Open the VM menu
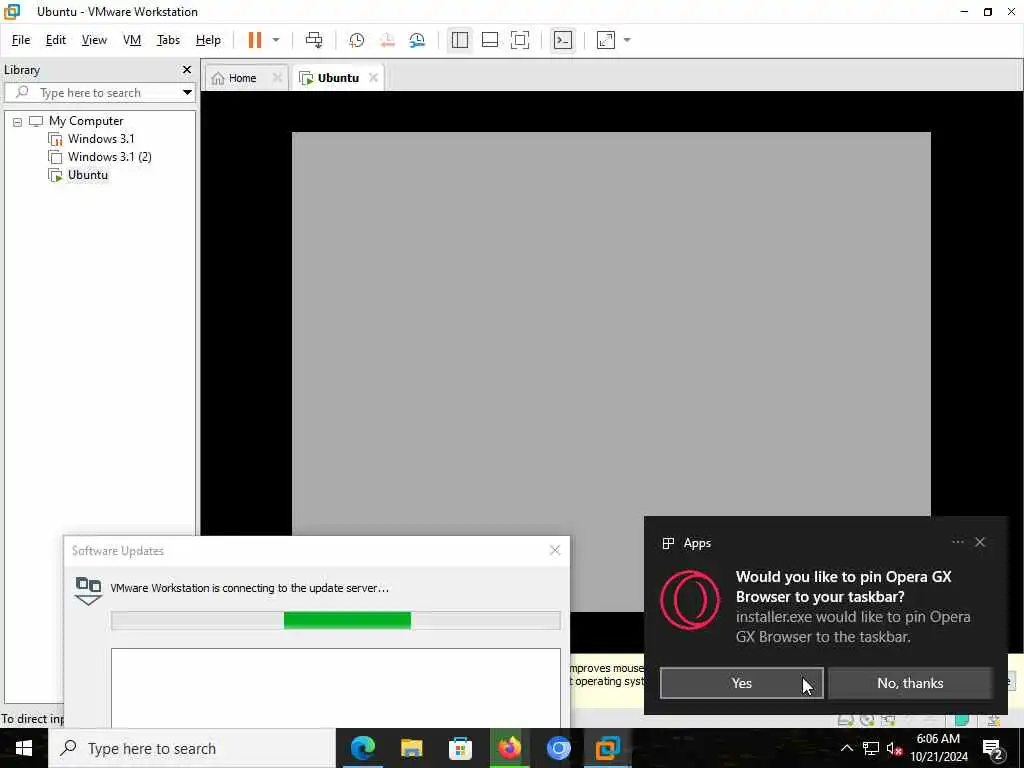1024x768 pixels. click(x=132, y=40)
